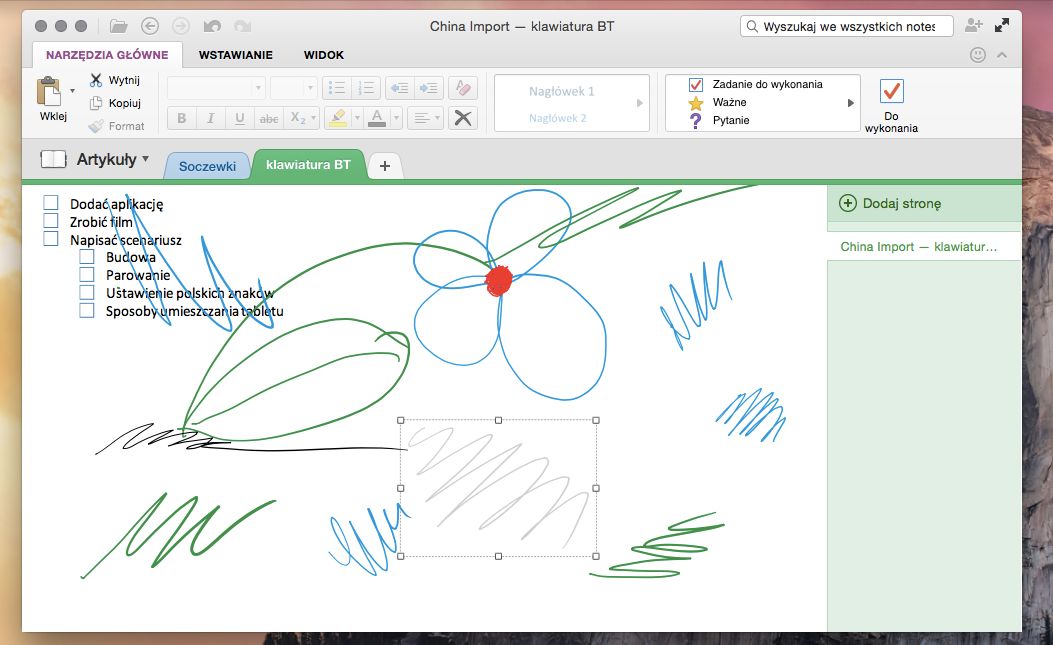Open the Wstawianie ribbon tab
The width and height of the screenshot is (1053, 645).
coord(236,55)
